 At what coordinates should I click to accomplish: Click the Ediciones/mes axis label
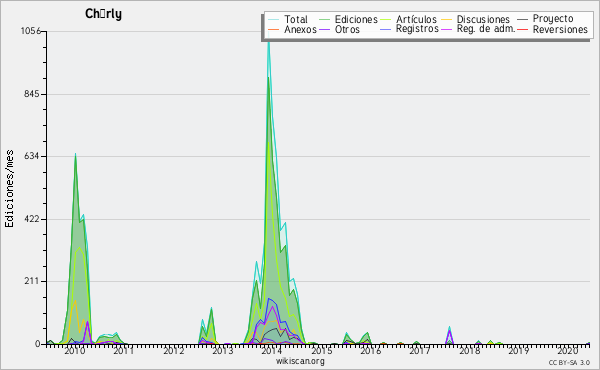click(10, 189)
